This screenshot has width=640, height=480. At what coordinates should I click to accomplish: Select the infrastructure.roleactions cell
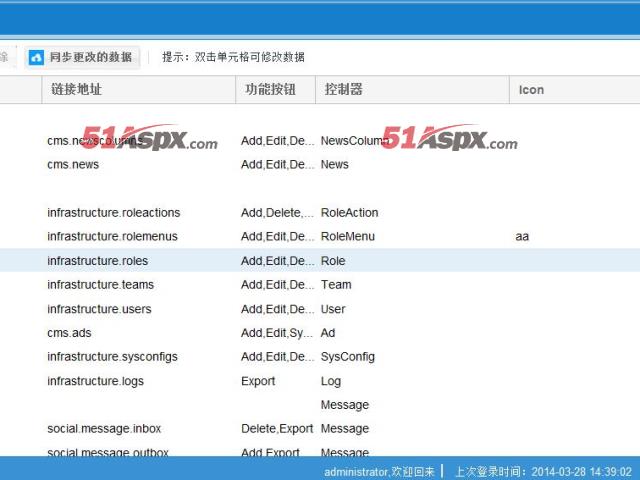113,213
